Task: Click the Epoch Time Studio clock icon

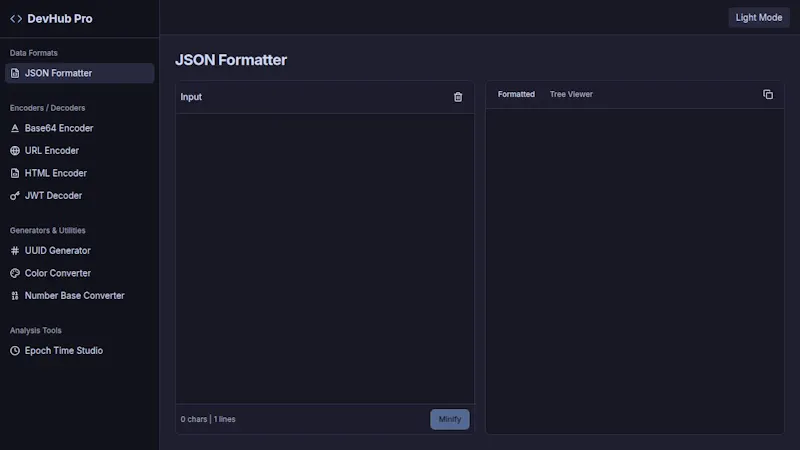Action: (x=15, y=351)
